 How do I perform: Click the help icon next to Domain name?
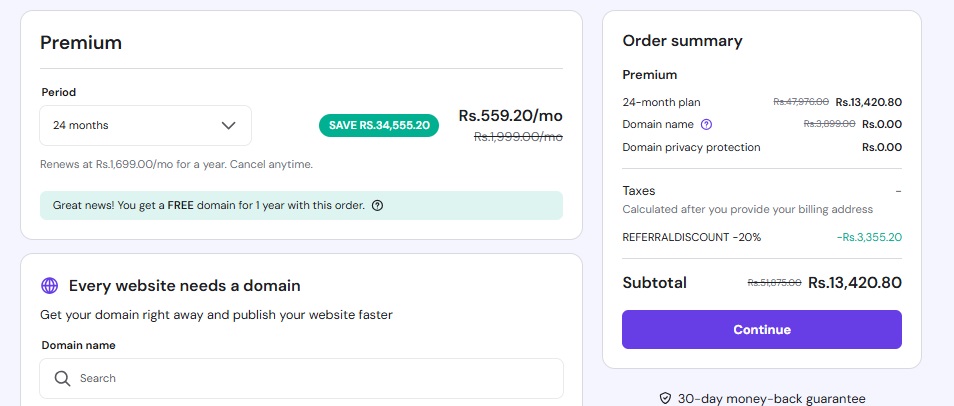(706, 124)
